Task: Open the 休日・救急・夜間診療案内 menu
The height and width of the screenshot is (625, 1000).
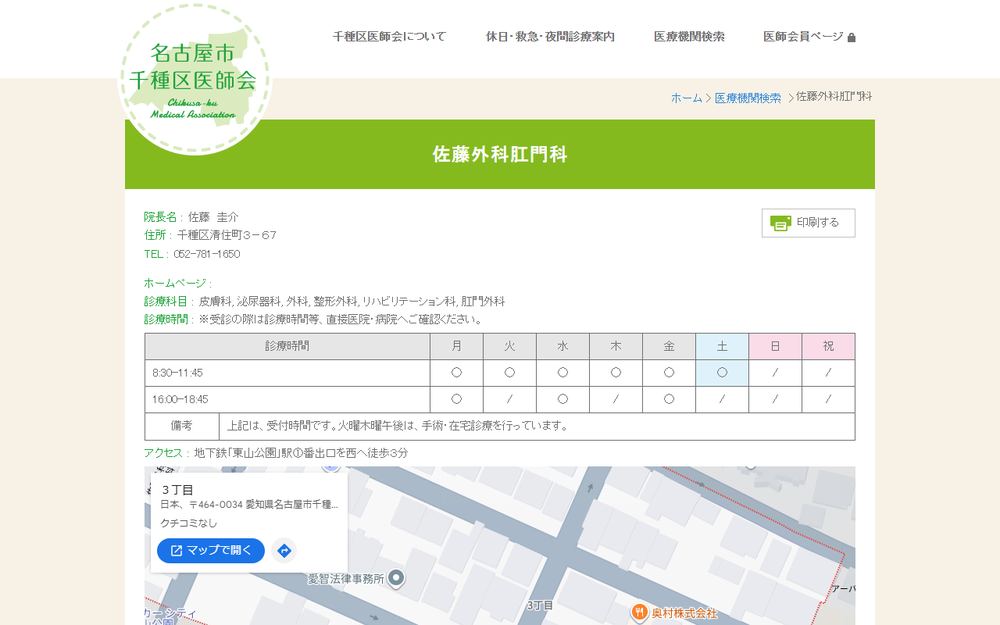Action: 550,36
